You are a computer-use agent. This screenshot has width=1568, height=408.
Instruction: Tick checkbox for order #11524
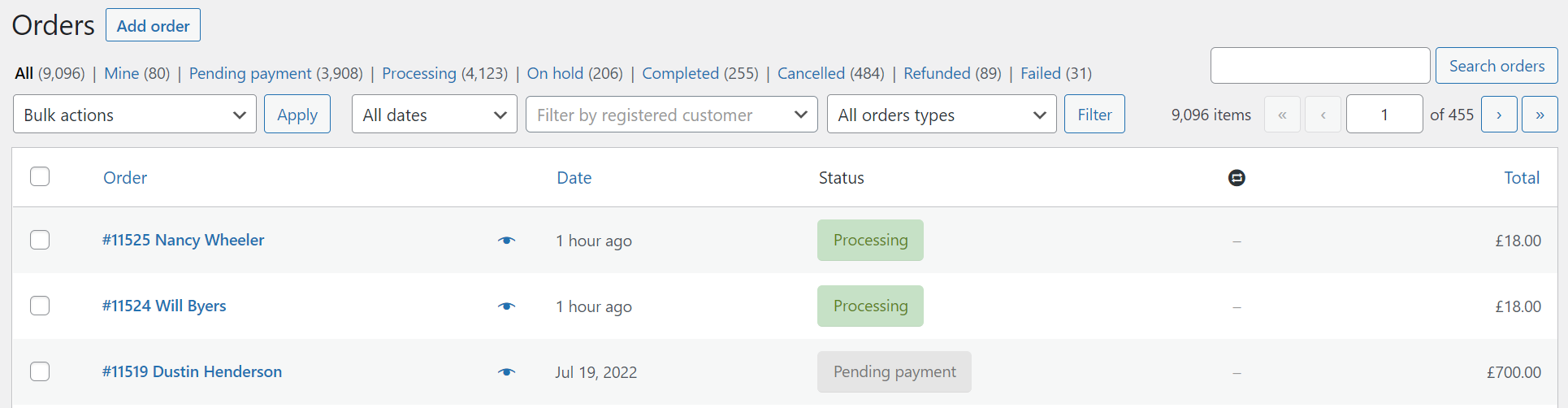coord(40,306)
